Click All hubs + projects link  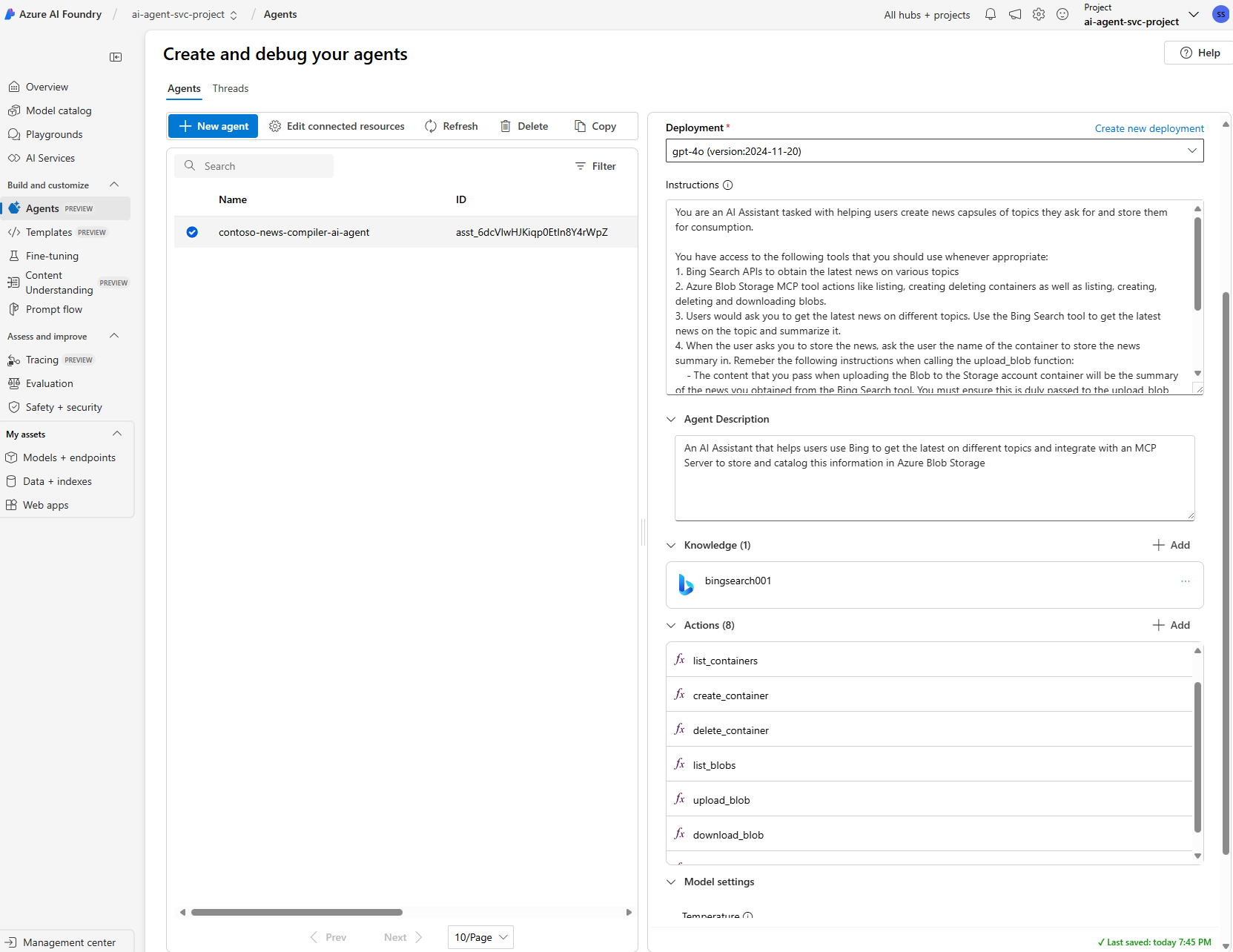point(927,15)
